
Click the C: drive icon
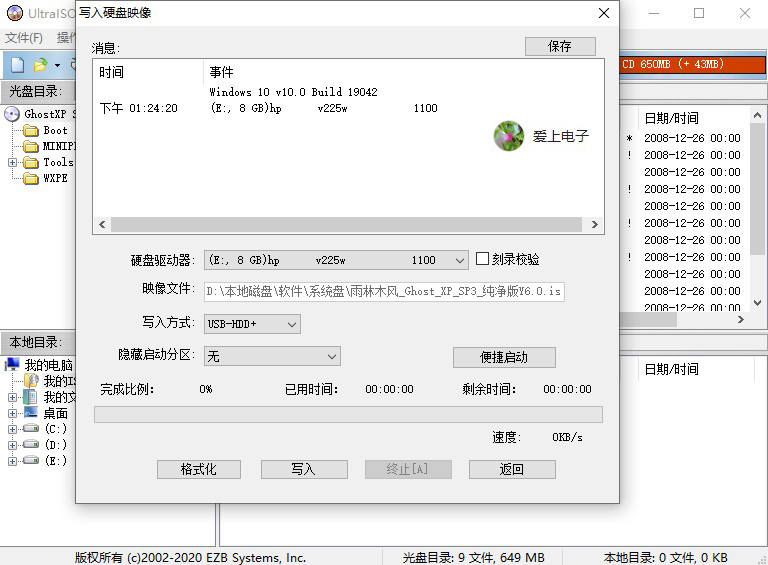[31, 428]
